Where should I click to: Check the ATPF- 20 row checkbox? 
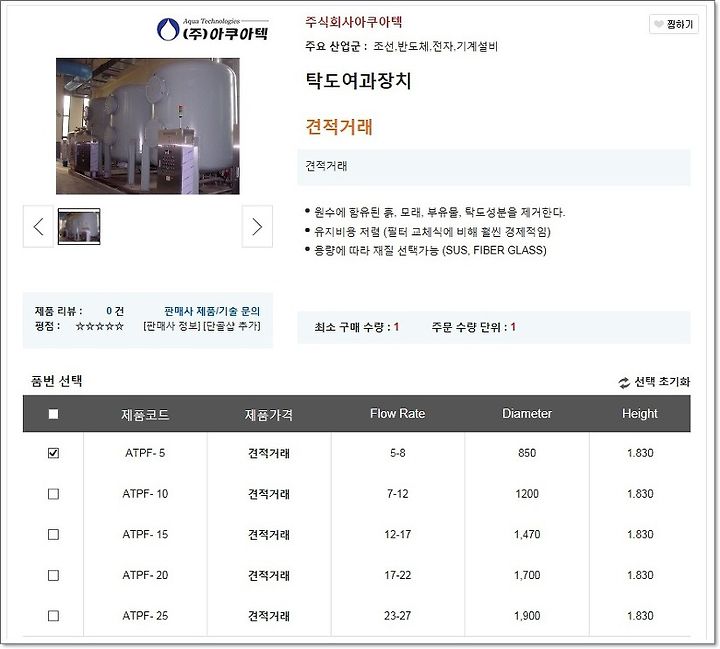tap(53, 575)
